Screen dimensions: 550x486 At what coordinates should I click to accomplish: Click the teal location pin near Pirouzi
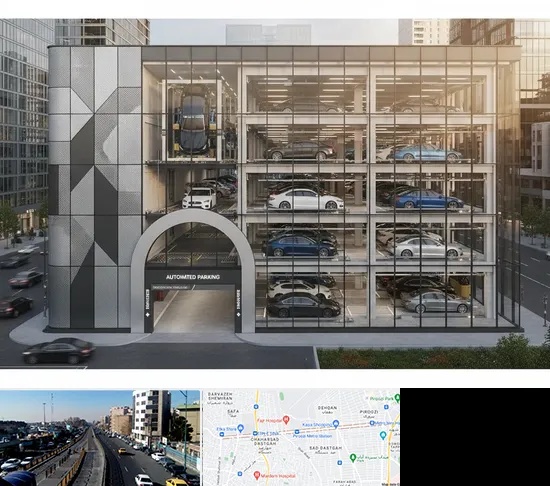tap(383, 435)
